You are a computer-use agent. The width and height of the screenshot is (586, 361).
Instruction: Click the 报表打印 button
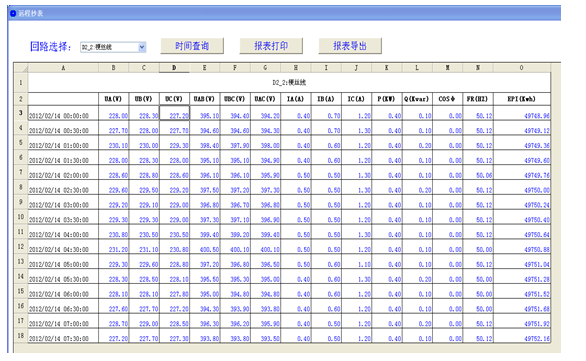tap(271, 46)
